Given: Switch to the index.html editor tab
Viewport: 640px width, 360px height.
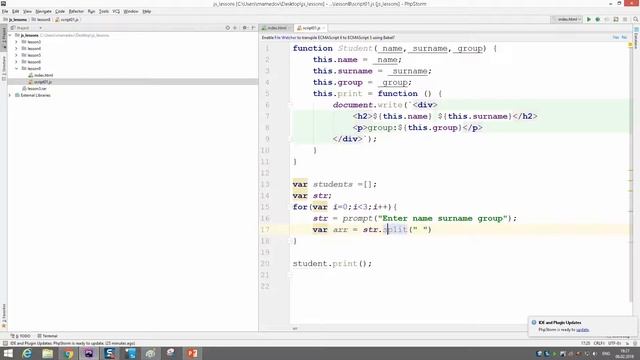Looking at the screenshot, I should click(x=276, y=28).
